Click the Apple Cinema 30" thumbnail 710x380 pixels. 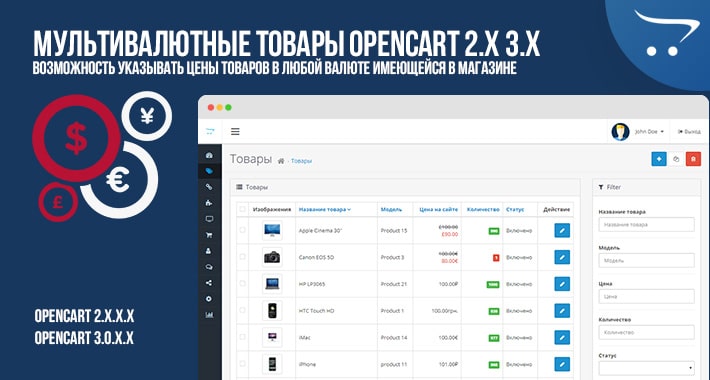[x=272, y=231]
